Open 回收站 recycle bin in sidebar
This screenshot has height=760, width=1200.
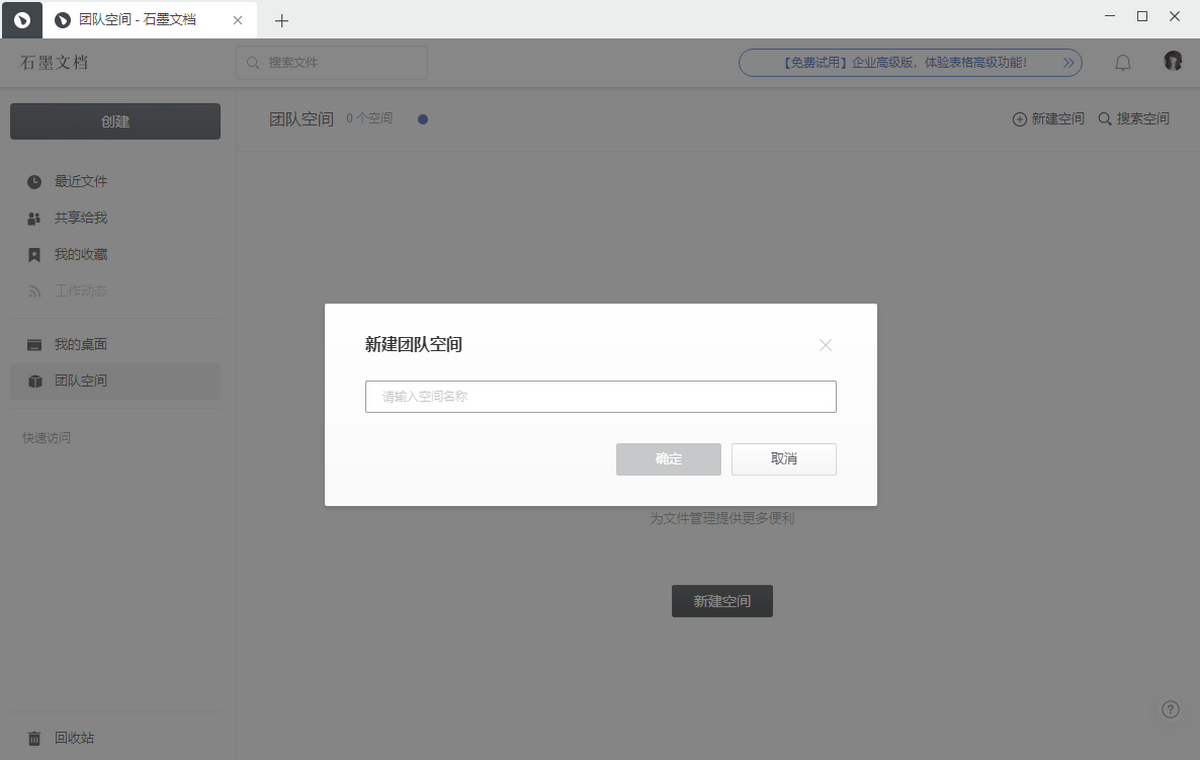pos(73,738)
